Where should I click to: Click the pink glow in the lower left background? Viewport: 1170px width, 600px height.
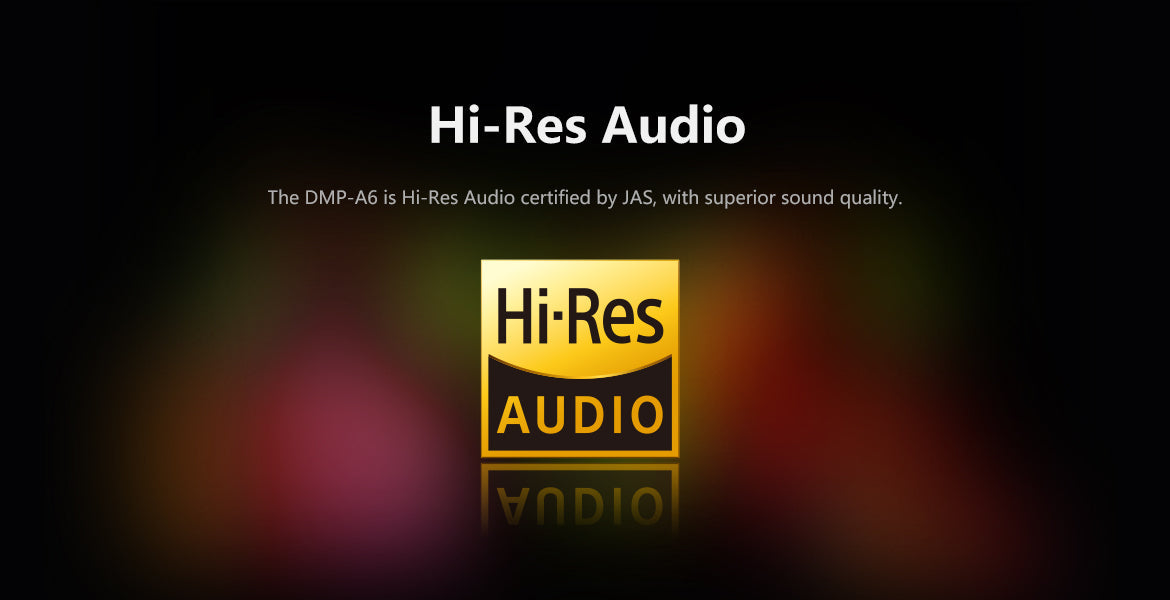(330, 440)
